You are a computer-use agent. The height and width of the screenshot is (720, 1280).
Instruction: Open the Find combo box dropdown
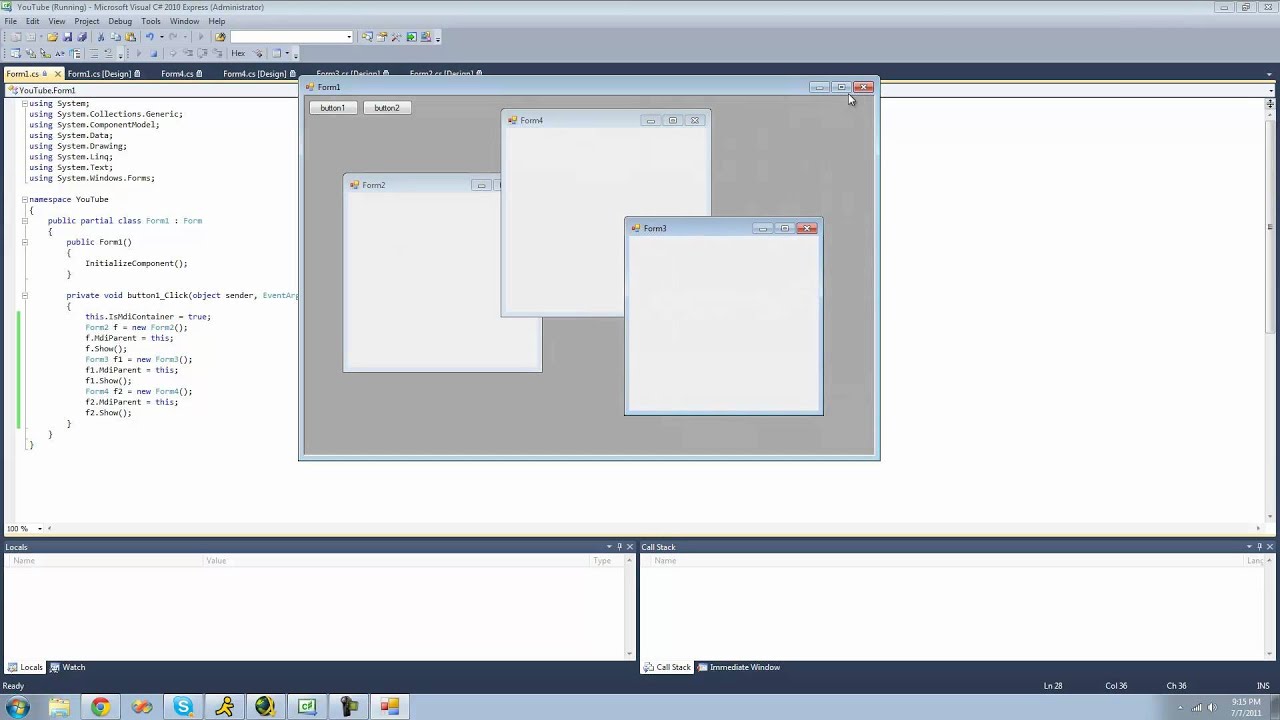point(348,37)
